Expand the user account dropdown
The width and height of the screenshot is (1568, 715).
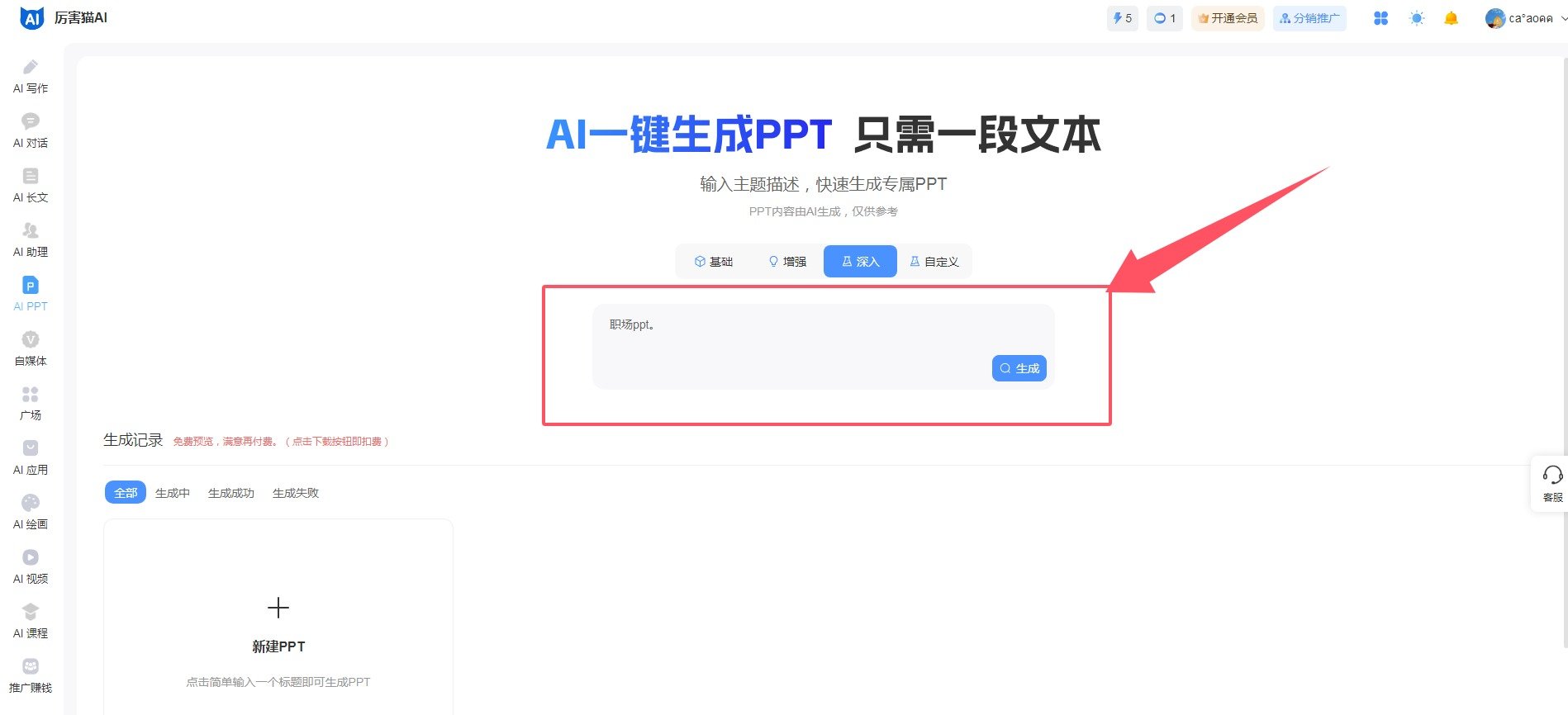(1525, 18)
